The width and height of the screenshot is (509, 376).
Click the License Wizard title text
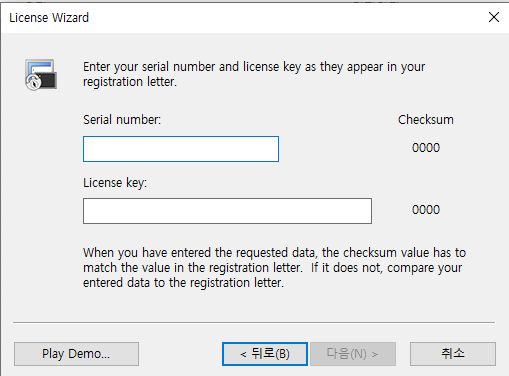click(49, 18)
